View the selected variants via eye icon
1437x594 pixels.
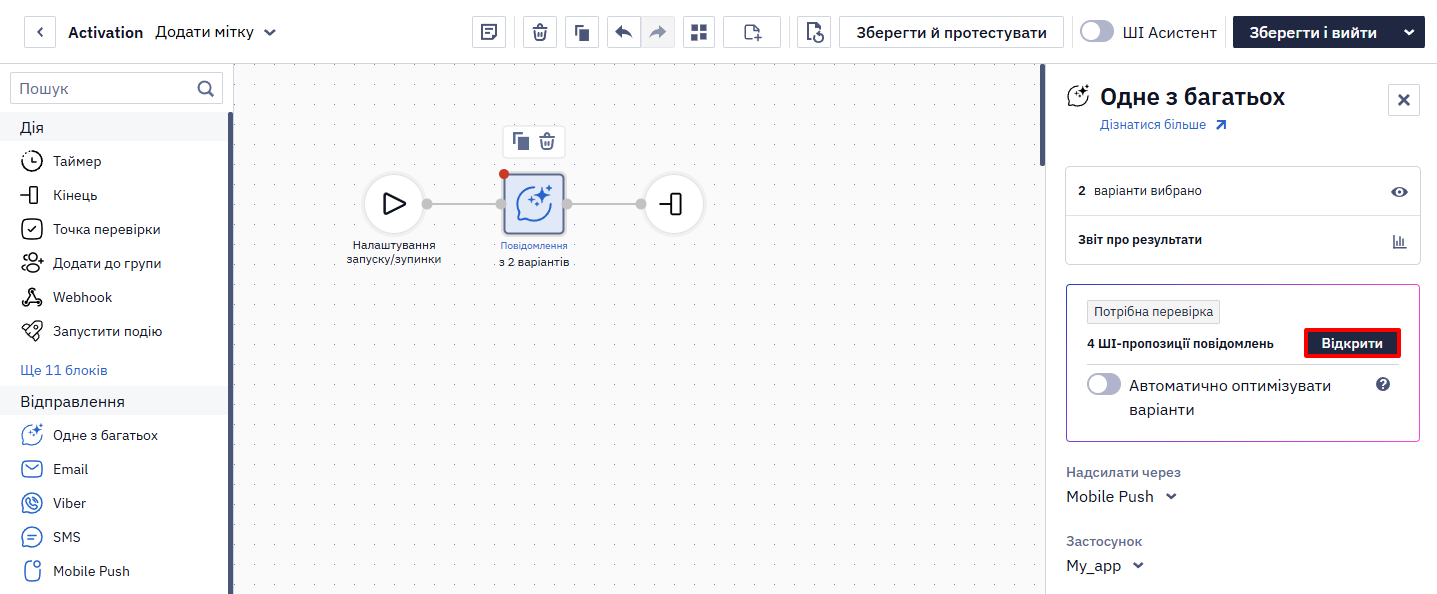(x=1399, y=192)
